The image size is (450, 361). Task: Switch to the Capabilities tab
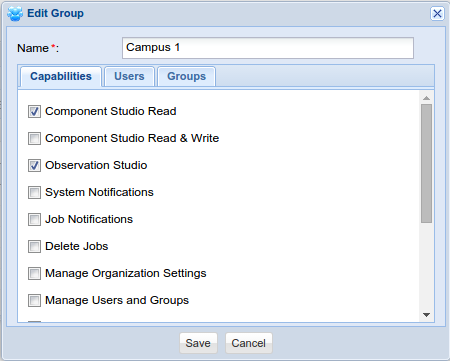click(61, 77)
